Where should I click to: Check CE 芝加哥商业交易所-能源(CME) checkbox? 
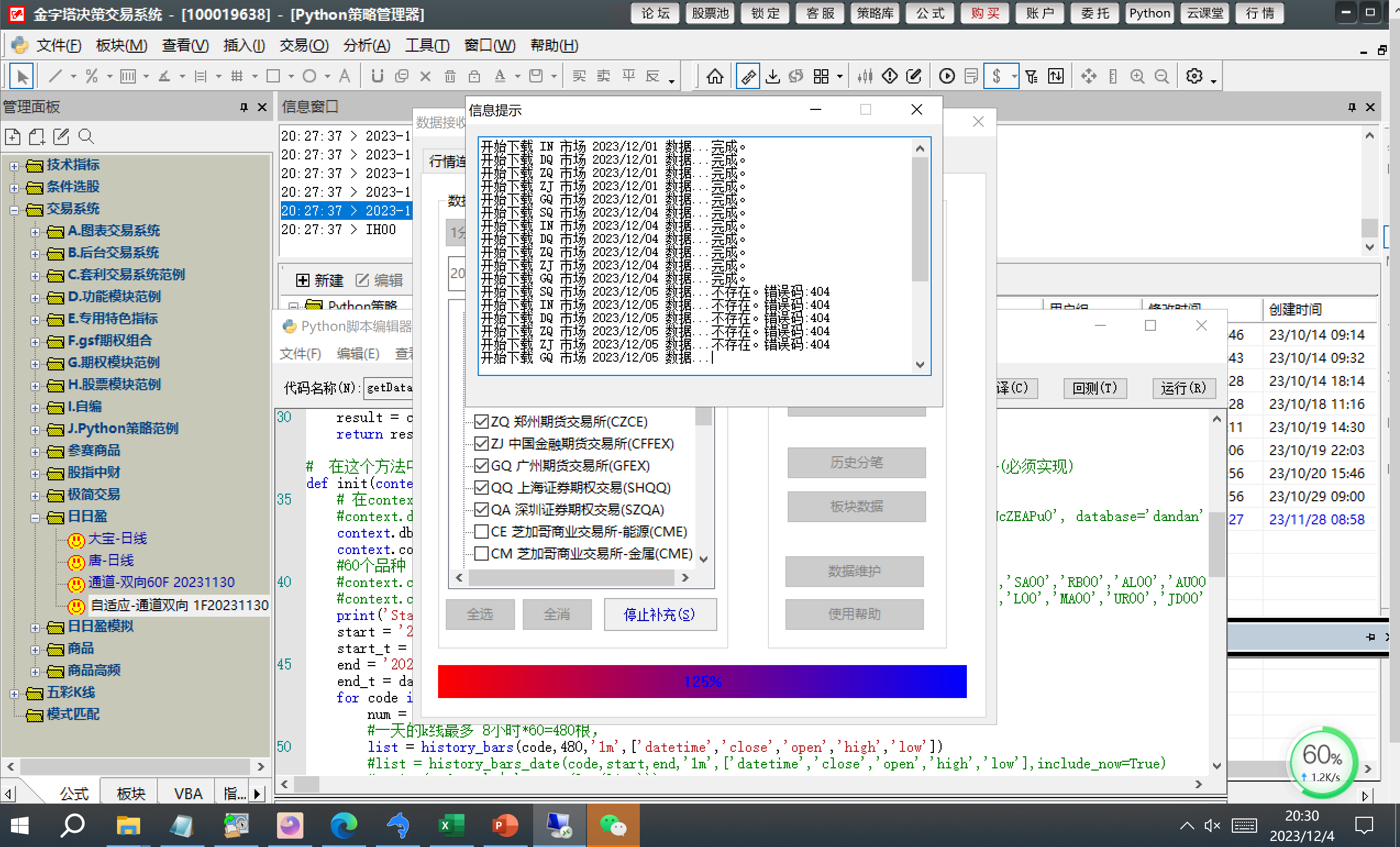tap(482, 532)
